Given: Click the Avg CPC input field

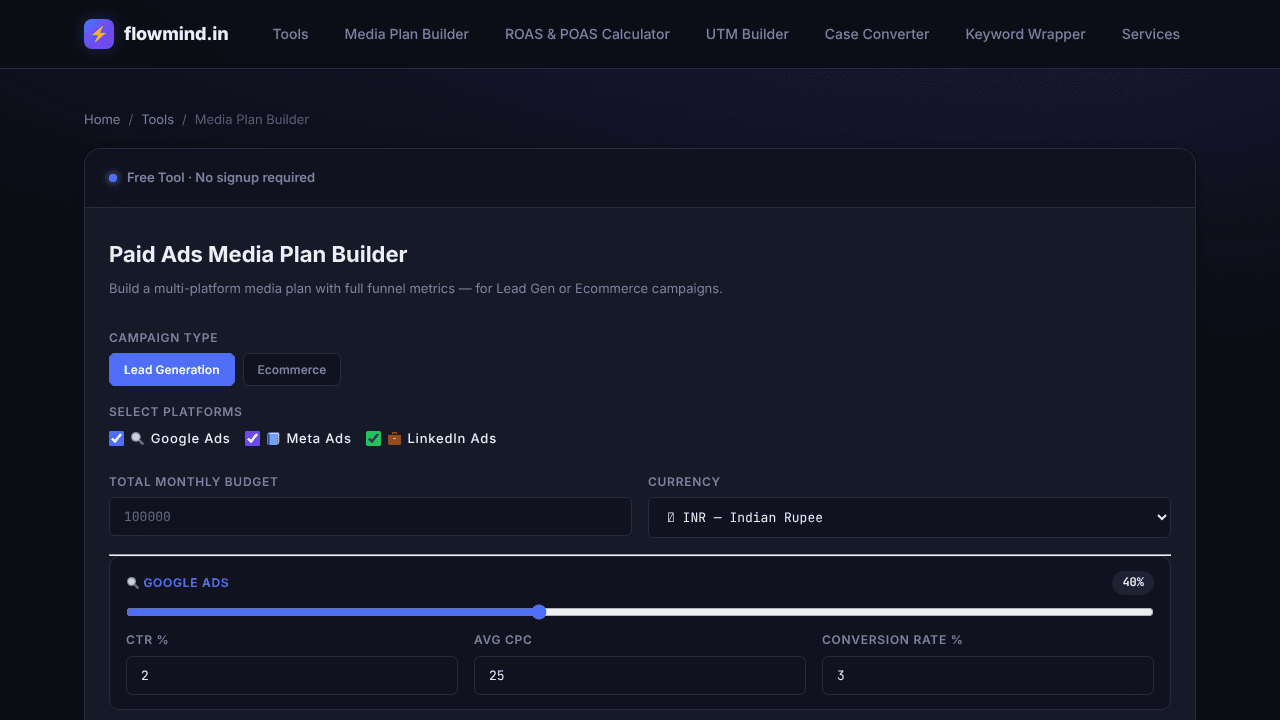Looking at the screenshot, I should [x=640, y=675].
